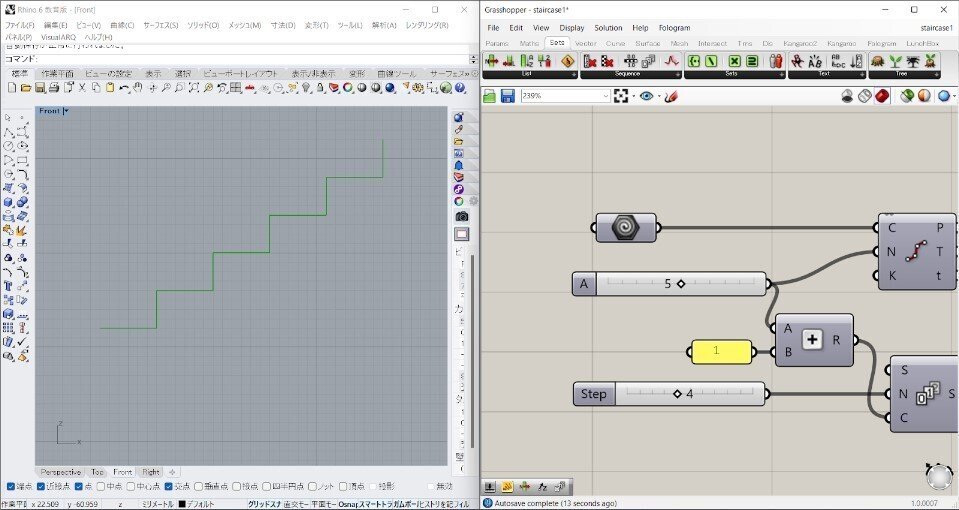Click the デフォルト layer black swatch
Screen dimensions: 959x510
(182, 504)
